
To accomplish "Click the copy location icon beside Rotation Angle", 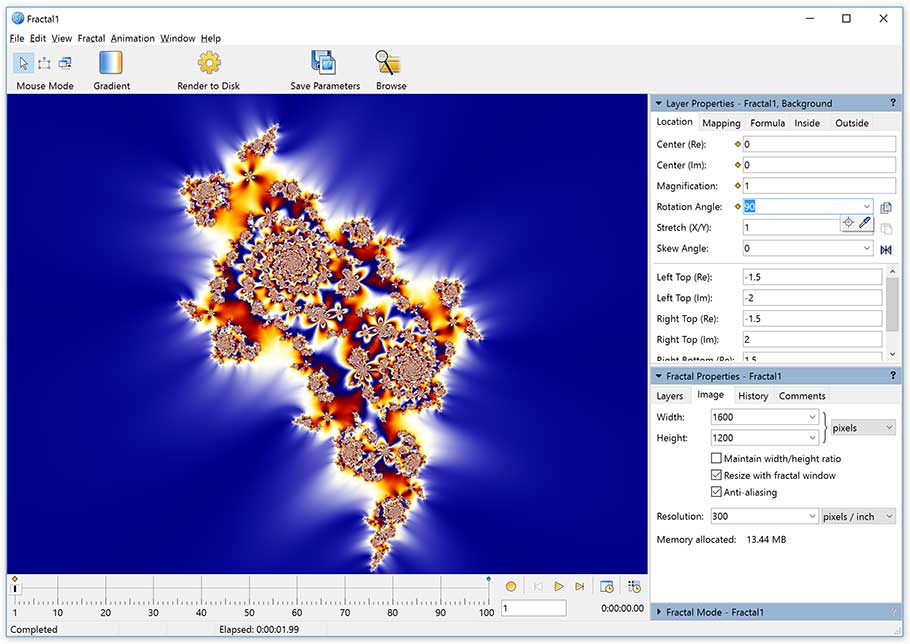I will 886,208.
